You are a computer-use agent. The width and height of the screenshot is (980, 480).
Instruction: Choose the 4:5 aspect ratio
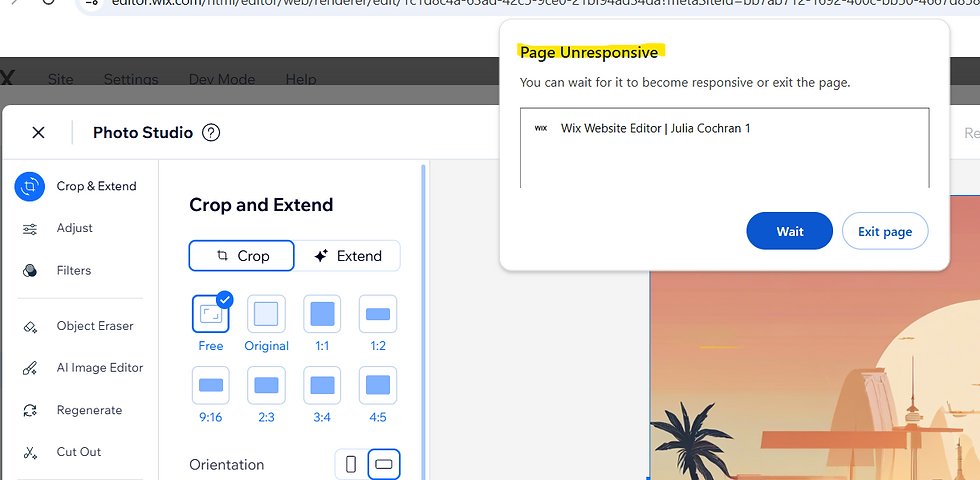click(378, 385)
